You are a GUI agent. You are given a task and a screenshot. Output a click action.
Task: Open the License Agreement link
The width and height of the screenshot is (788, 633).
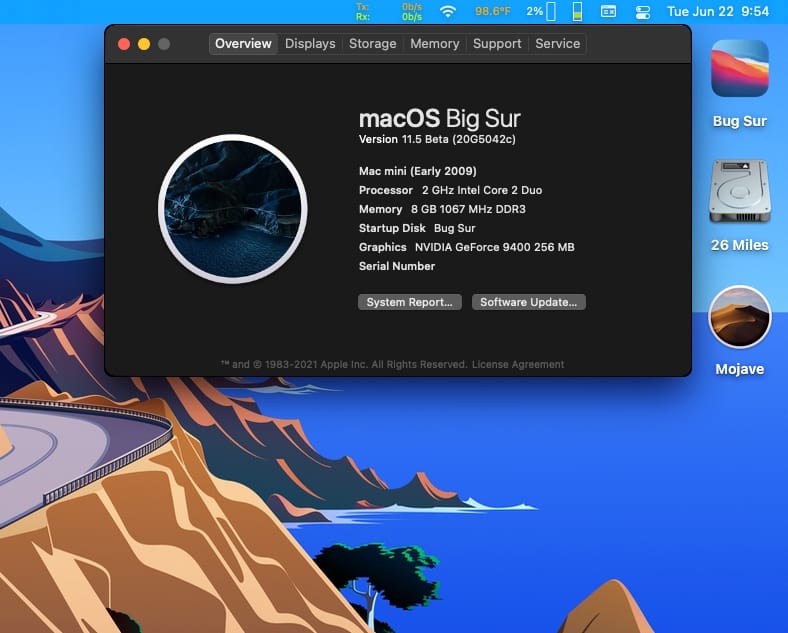click(x=518, y=364)
